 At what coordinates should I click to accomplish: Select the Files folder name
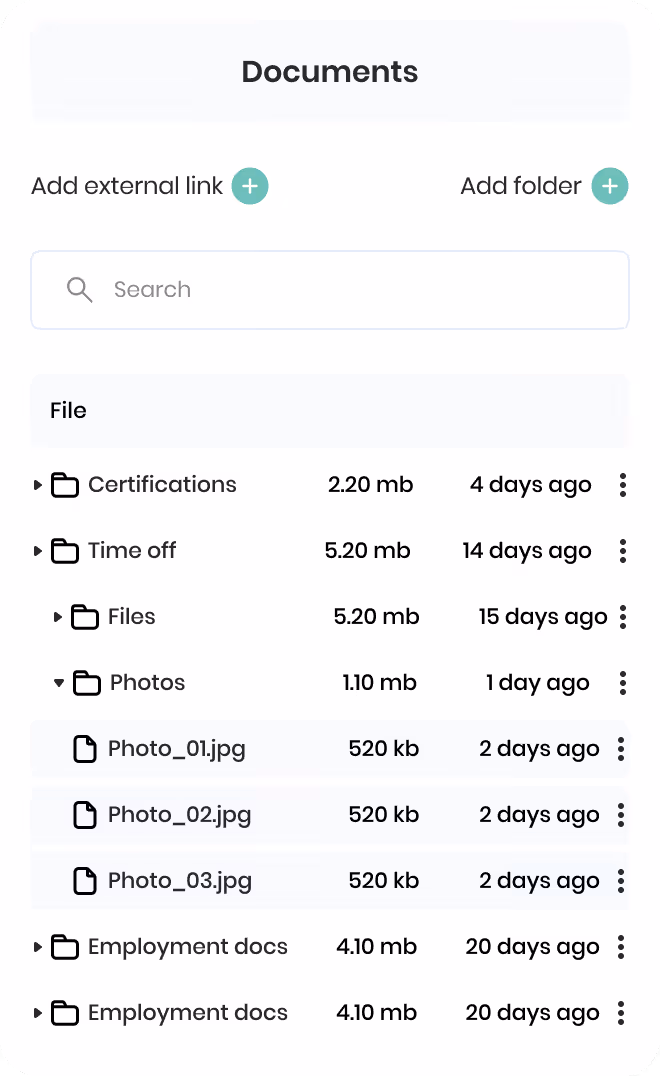[132, 616]
